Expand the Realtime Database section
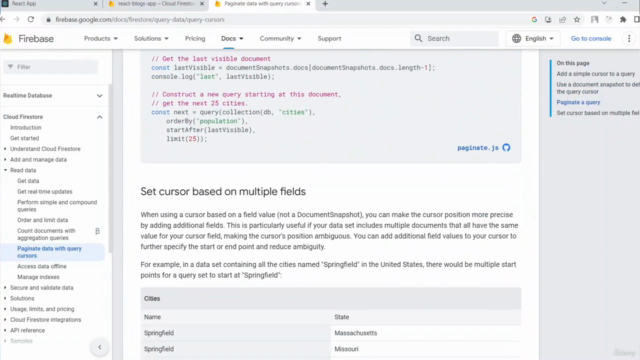 pyautogui.click(x=100, y=96)
